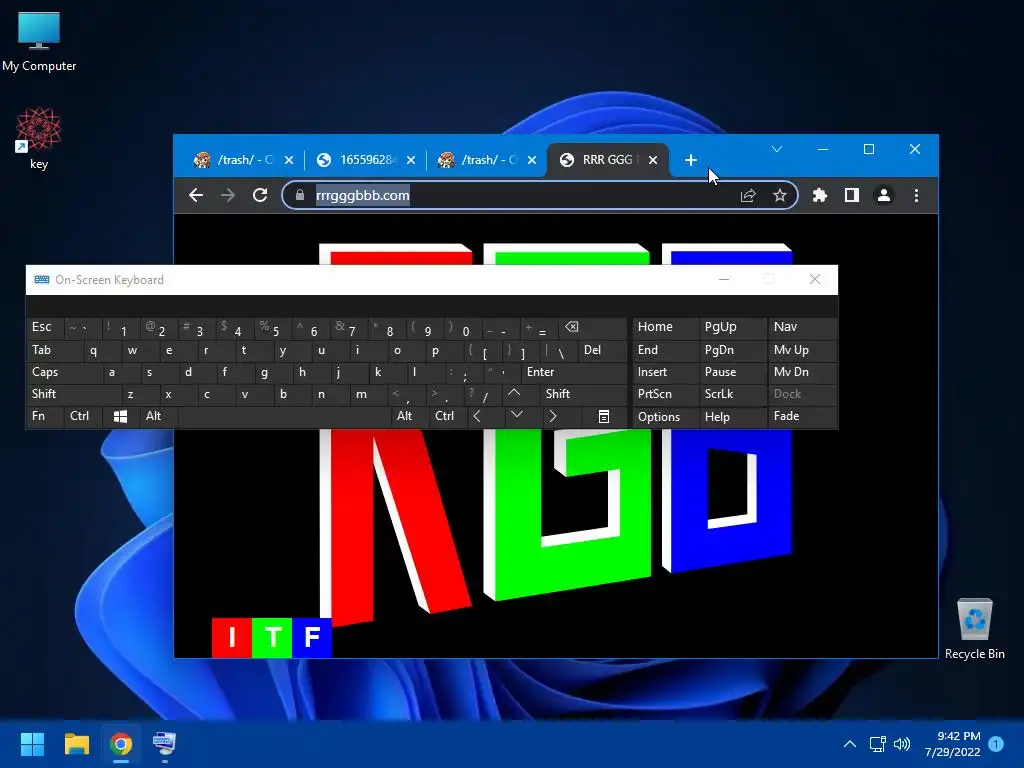Click Windows logo key on keyboard
This screenshot has width=1024, height=768.
point(120,417)
